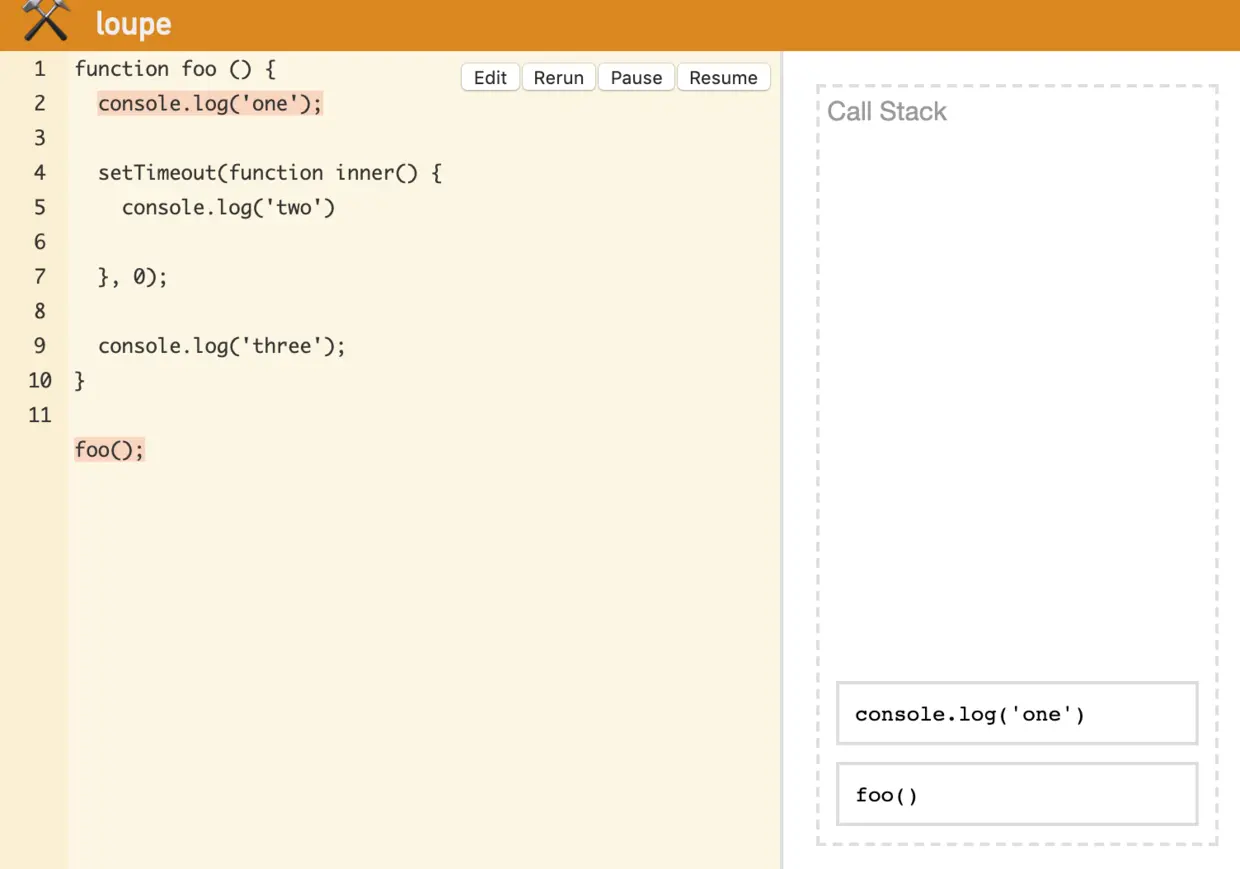
Task: Select the console.log('one') call stack frame
Action: (1017, 714)
